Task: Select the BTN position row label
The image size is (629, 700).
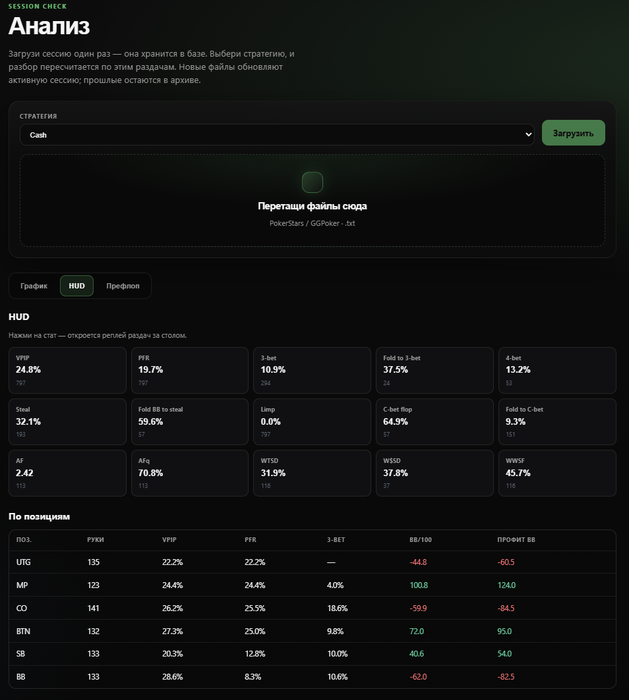Action: [23, 631]
